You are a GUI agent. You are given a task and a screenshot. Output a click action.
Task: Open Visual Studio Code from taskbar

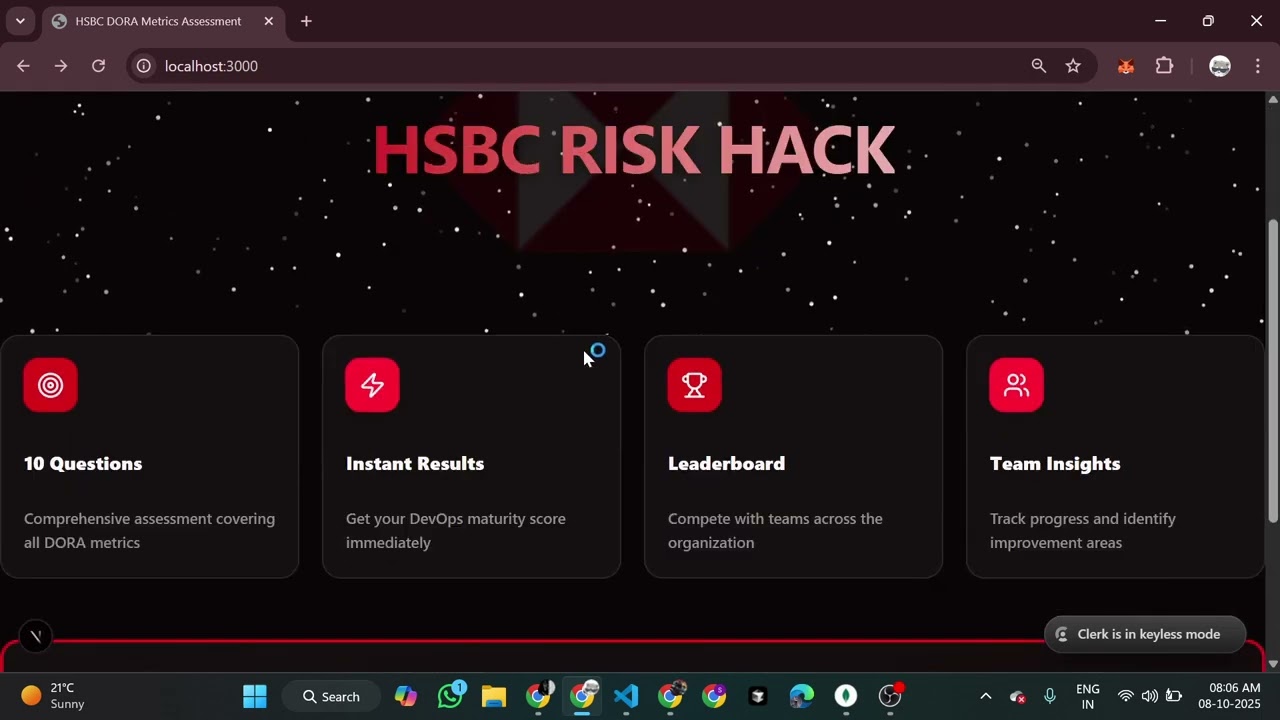pyautogui.click(x=626, y=696)
